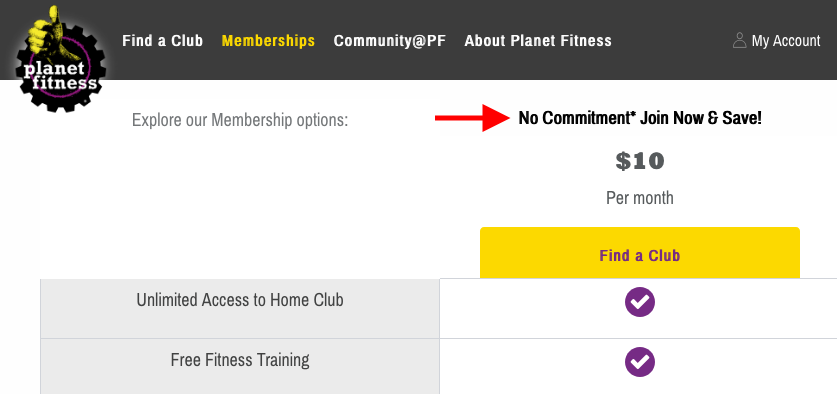Viewport: 837px width, 394px height.
Task: Open Community@PF from the navigation bar
Action: (389, 41)
